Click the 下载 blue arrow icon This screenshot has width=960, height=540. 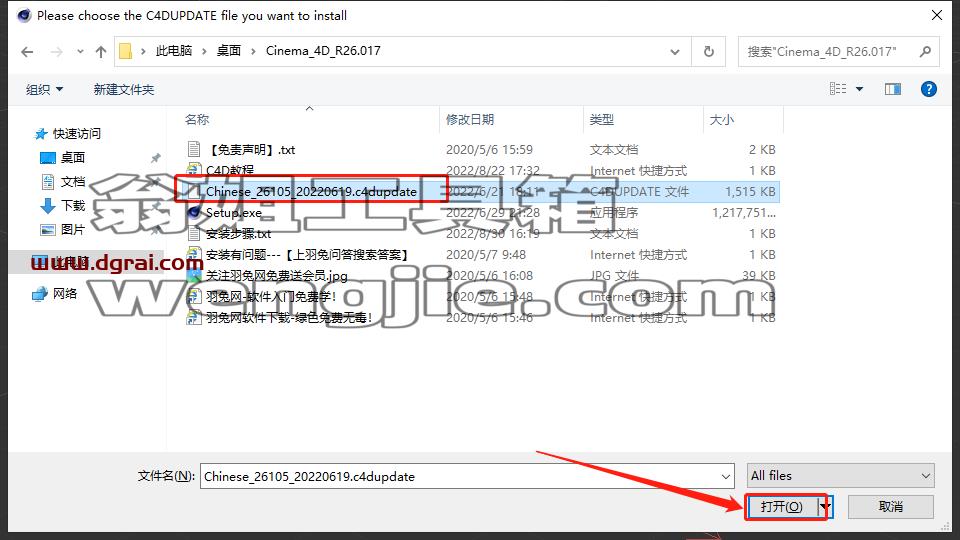(x=48, y=206)
